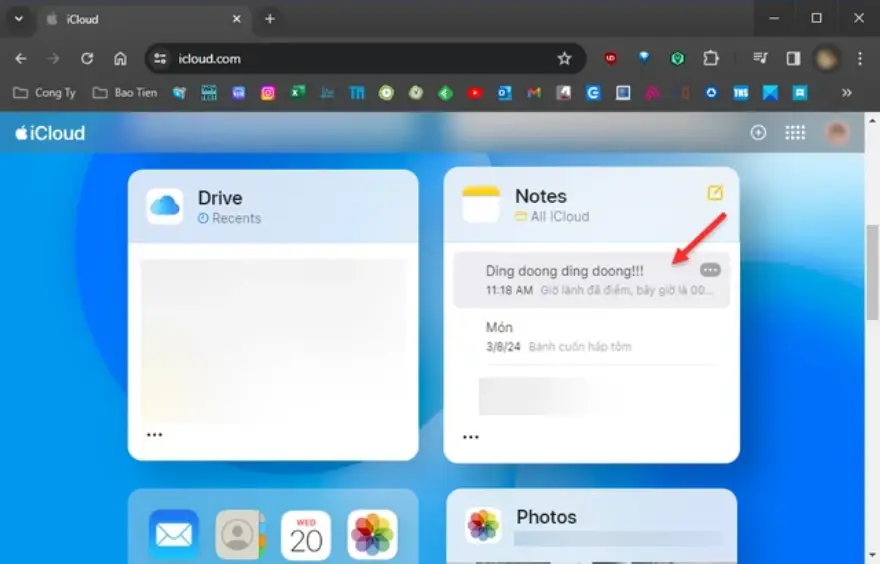This screenshot has width=880, height=564.
Task: Go back to previous page
Action: click(21, 58)
